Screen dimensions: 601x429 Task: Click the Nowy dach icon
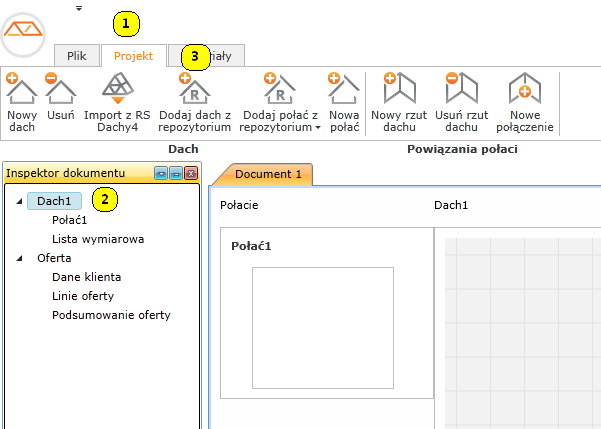[x=21, y=92]
